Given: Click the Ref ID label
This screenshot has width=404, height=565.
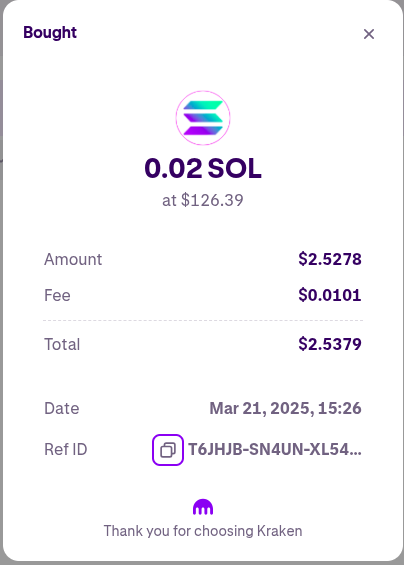Looking at the screenshot, I should [x=66, y=450].
